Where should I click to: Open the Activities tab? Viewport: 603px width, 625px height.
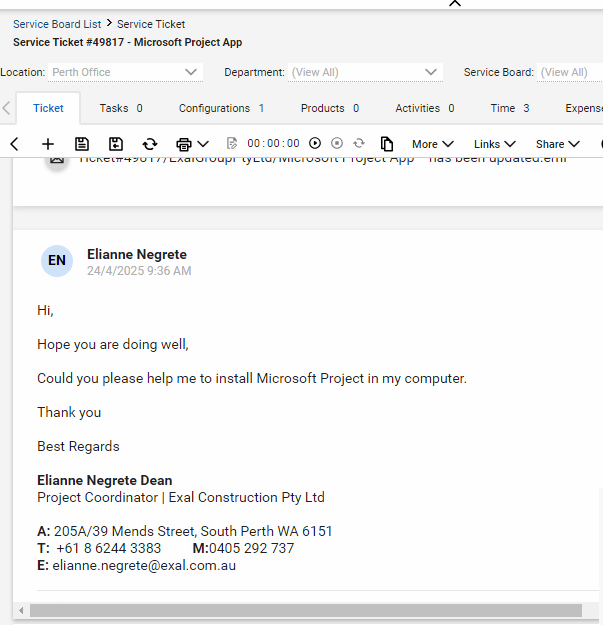coord(424,108)
